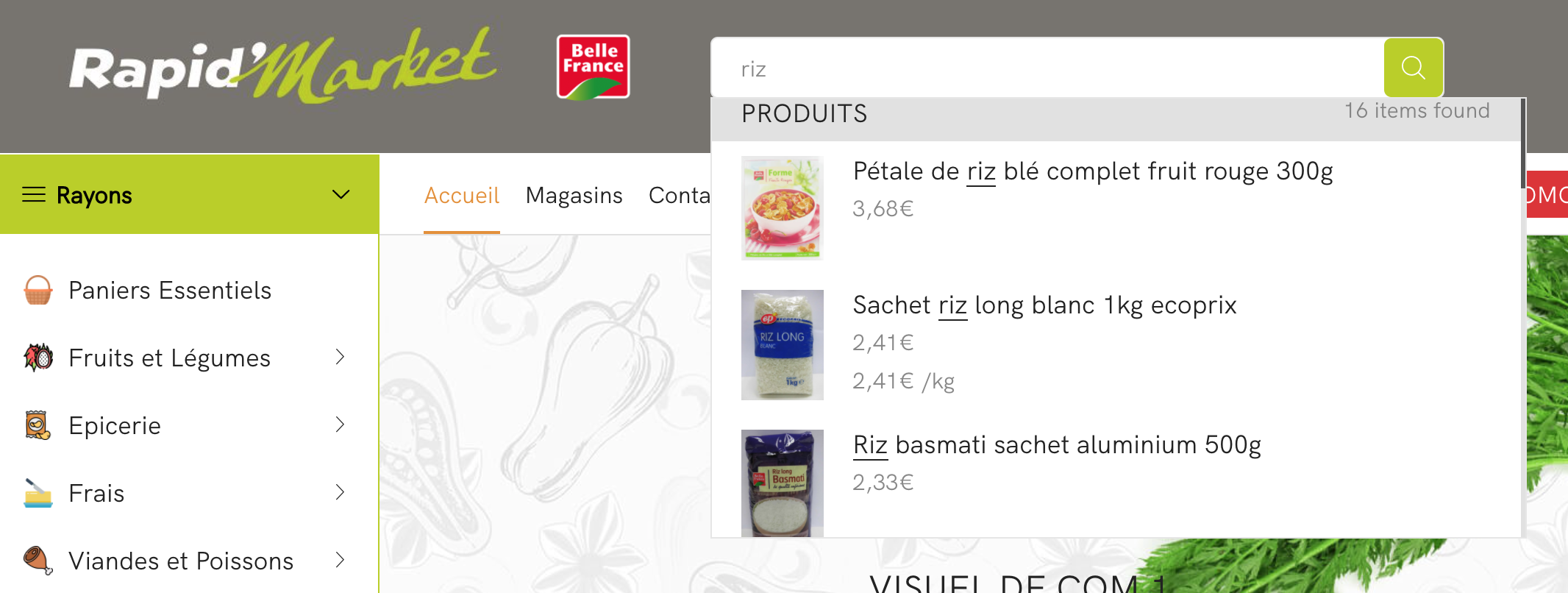
Task: Expand the Epicerie category arrow
Action: tap(340, 425)
